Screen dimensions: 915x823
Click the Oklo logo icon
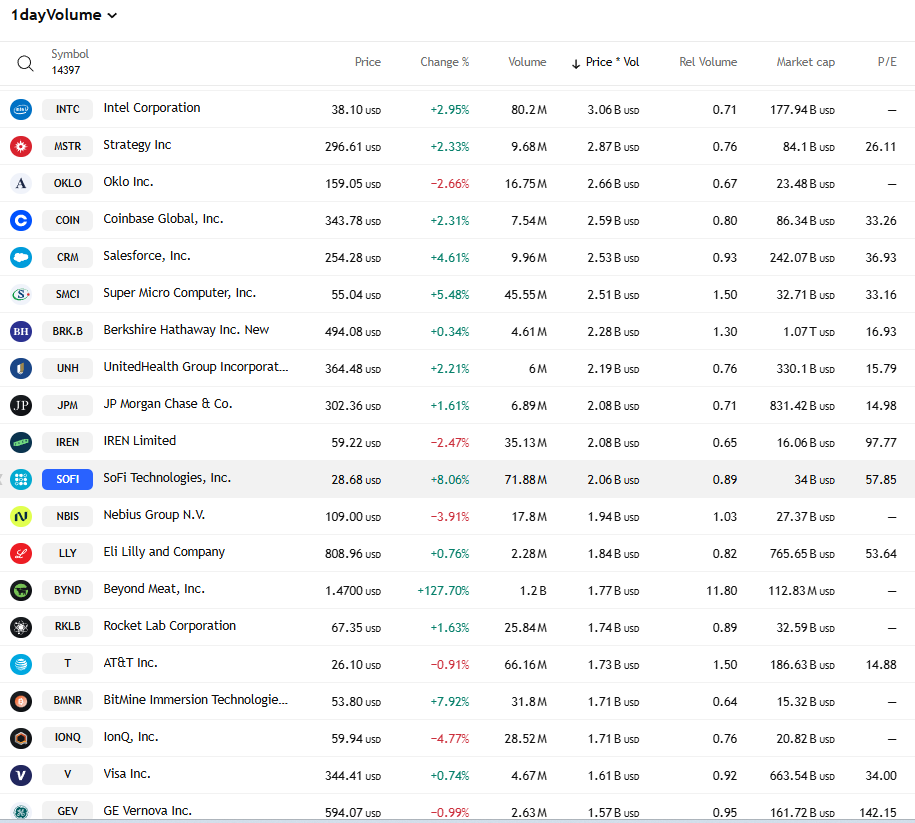coord(21,183)
